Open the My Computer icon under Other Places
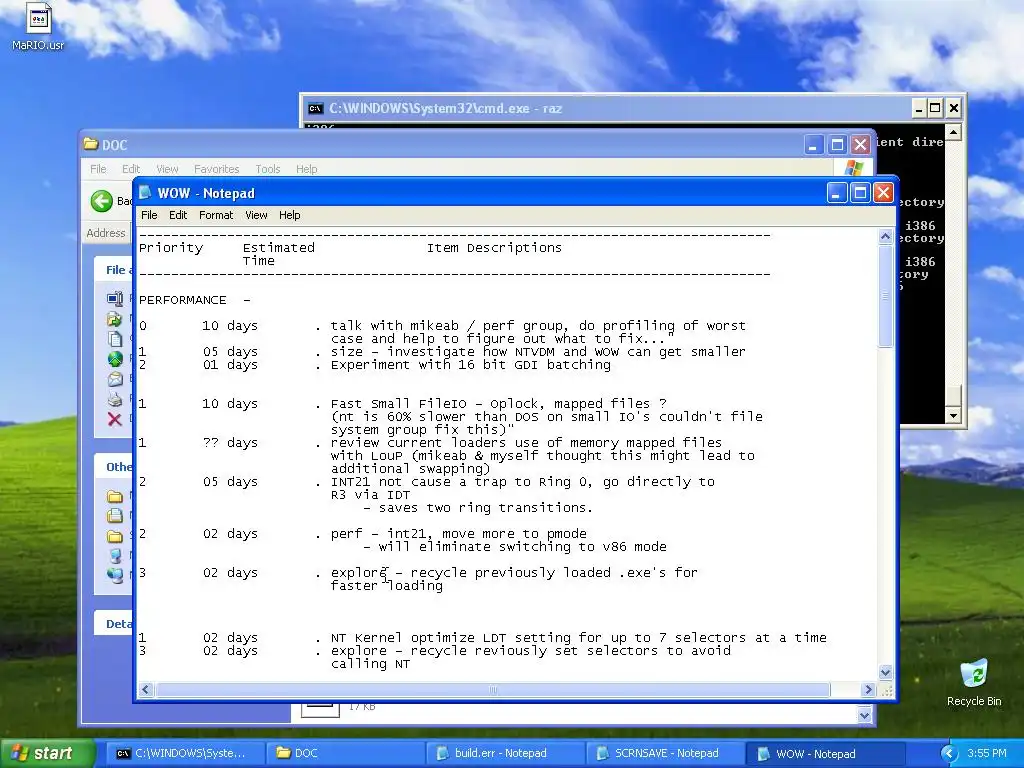The height and width of the screenshot is (768, 1024). tap(115, 556)
